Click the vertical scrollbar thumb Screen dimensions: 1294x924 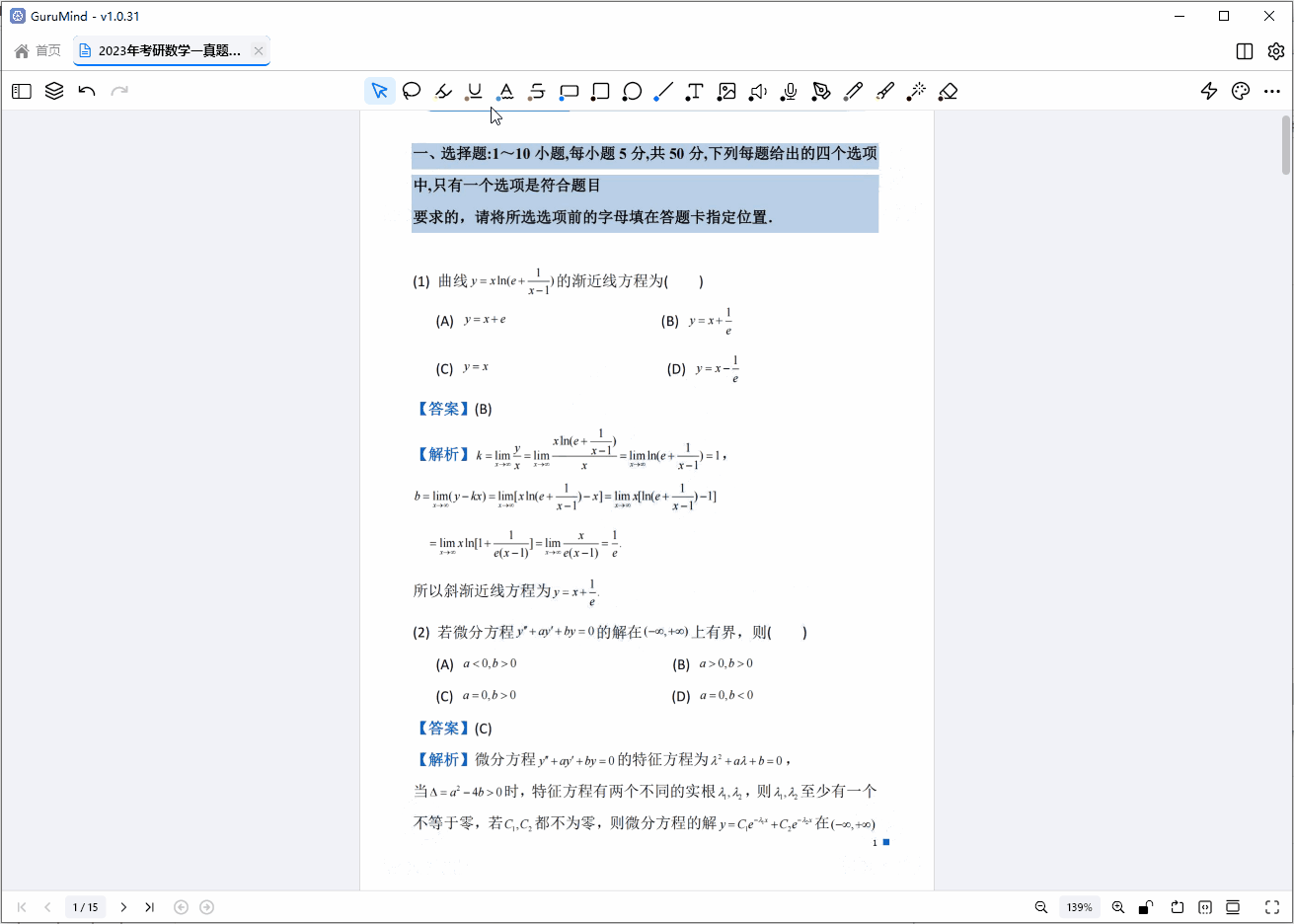click(1286, 145)
